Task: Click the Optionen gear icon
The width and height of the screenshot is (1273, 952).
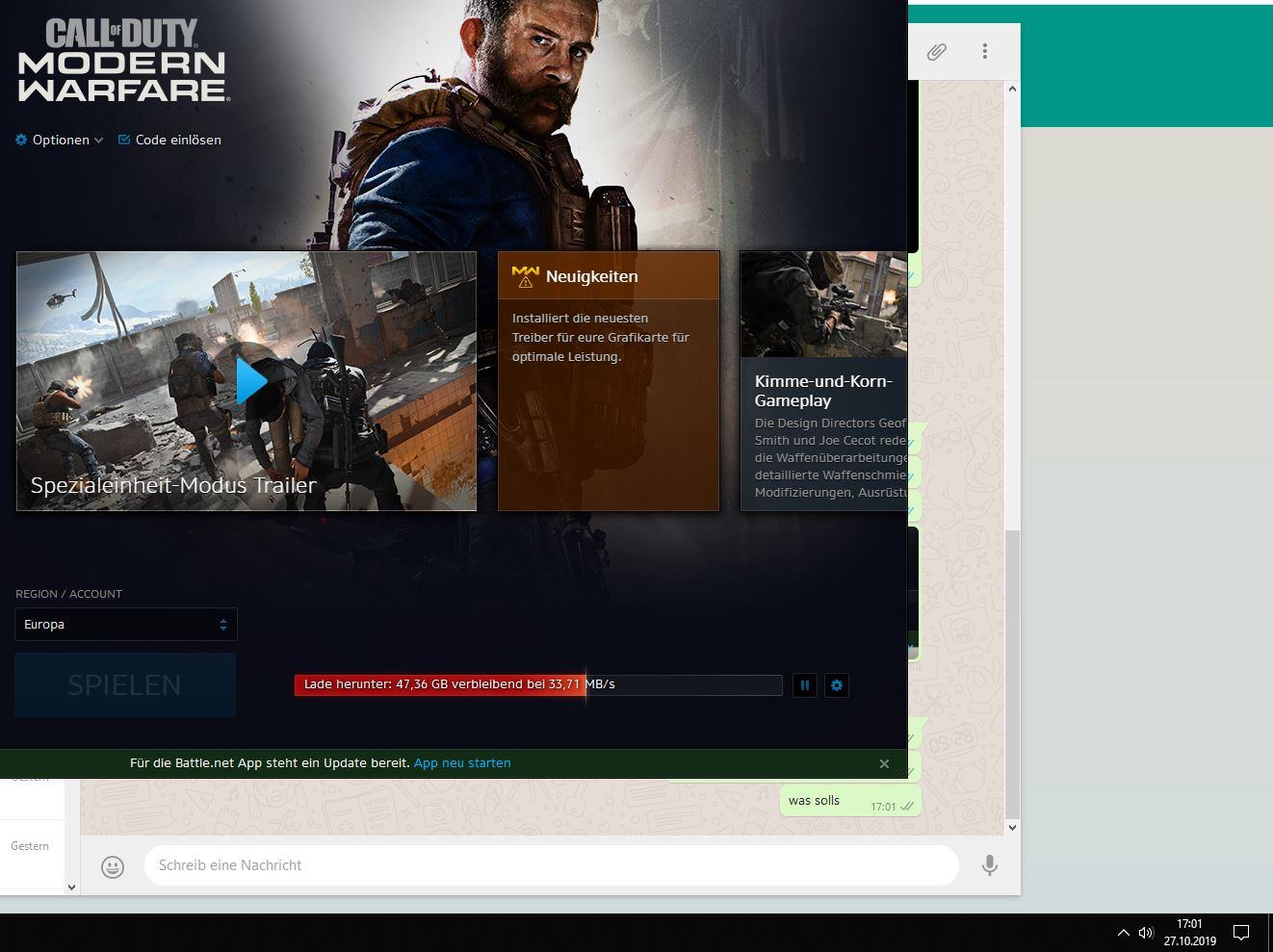Action: click(x=21, y=140)
